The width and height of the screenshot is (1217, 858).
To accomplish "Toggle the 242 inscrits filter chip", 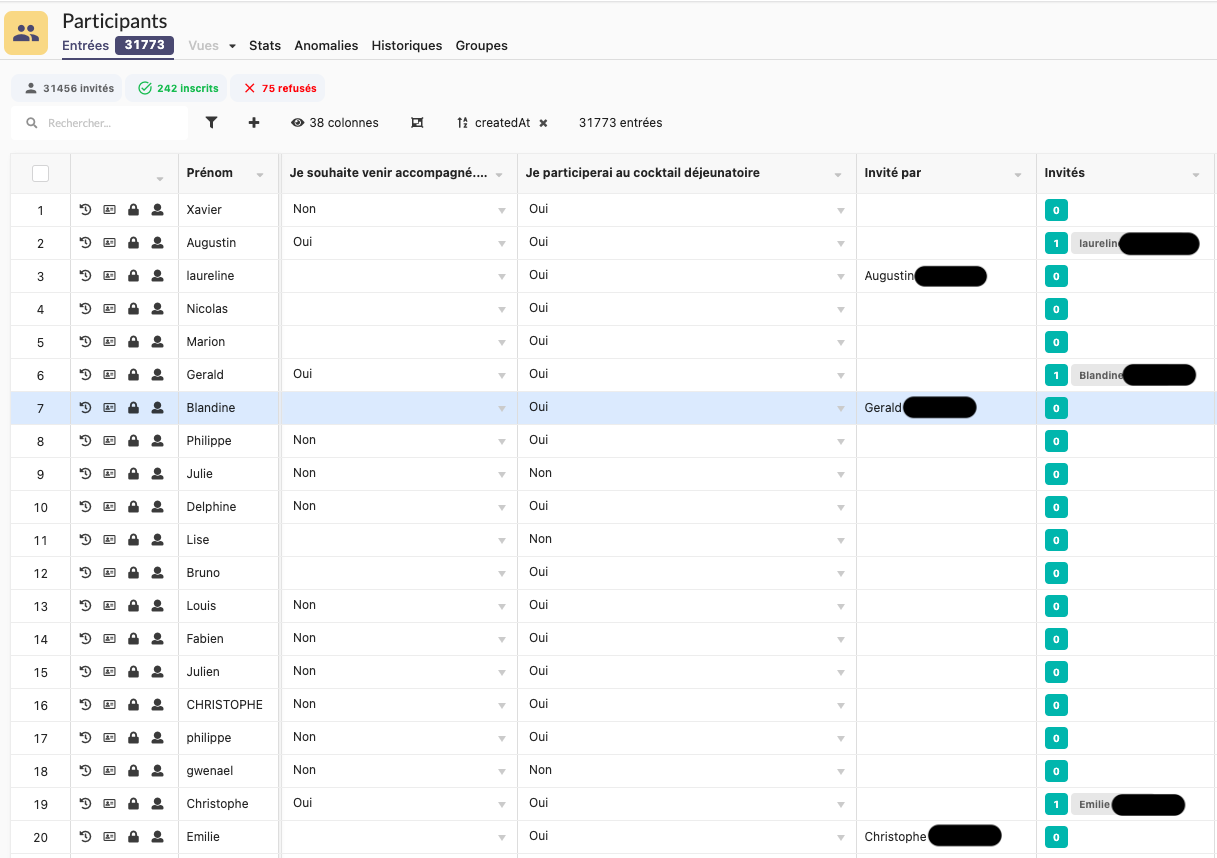I will pos(178,88).
